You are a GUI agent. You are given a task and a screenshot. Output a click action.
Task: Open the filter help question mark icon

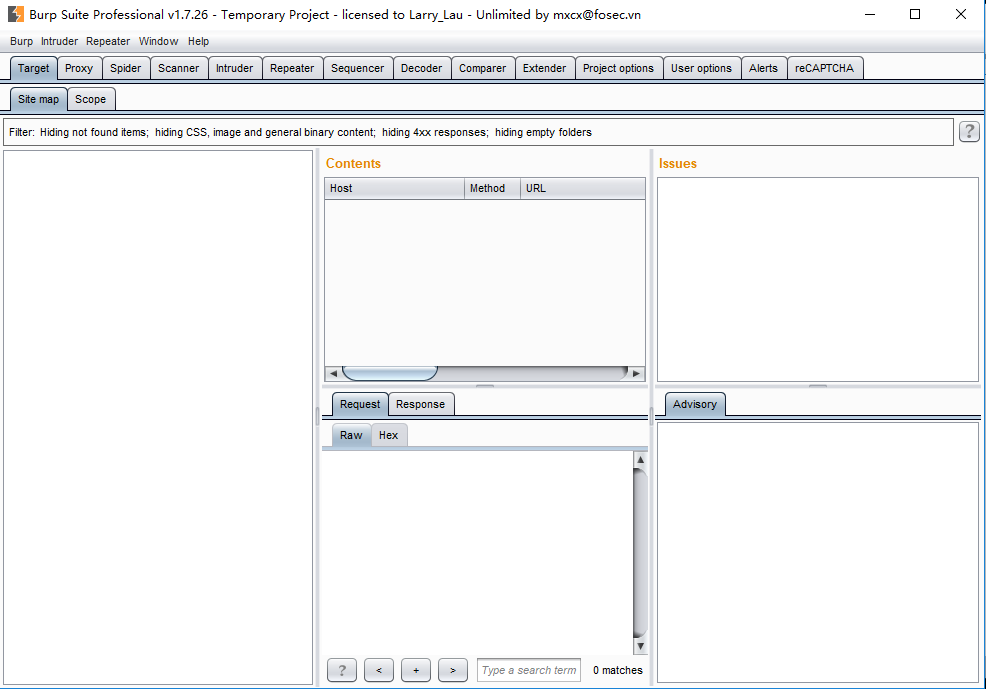(969, 131)
